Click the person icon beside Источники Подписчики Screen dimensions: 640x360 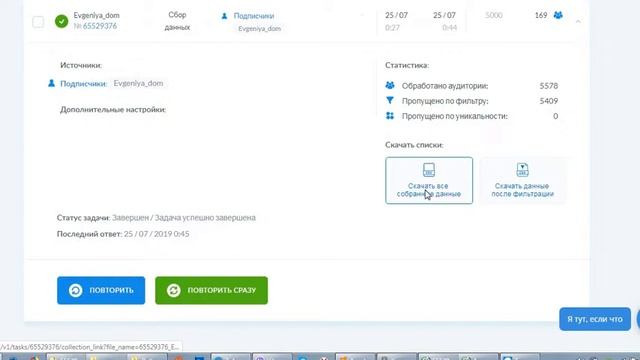coord(51,83)
